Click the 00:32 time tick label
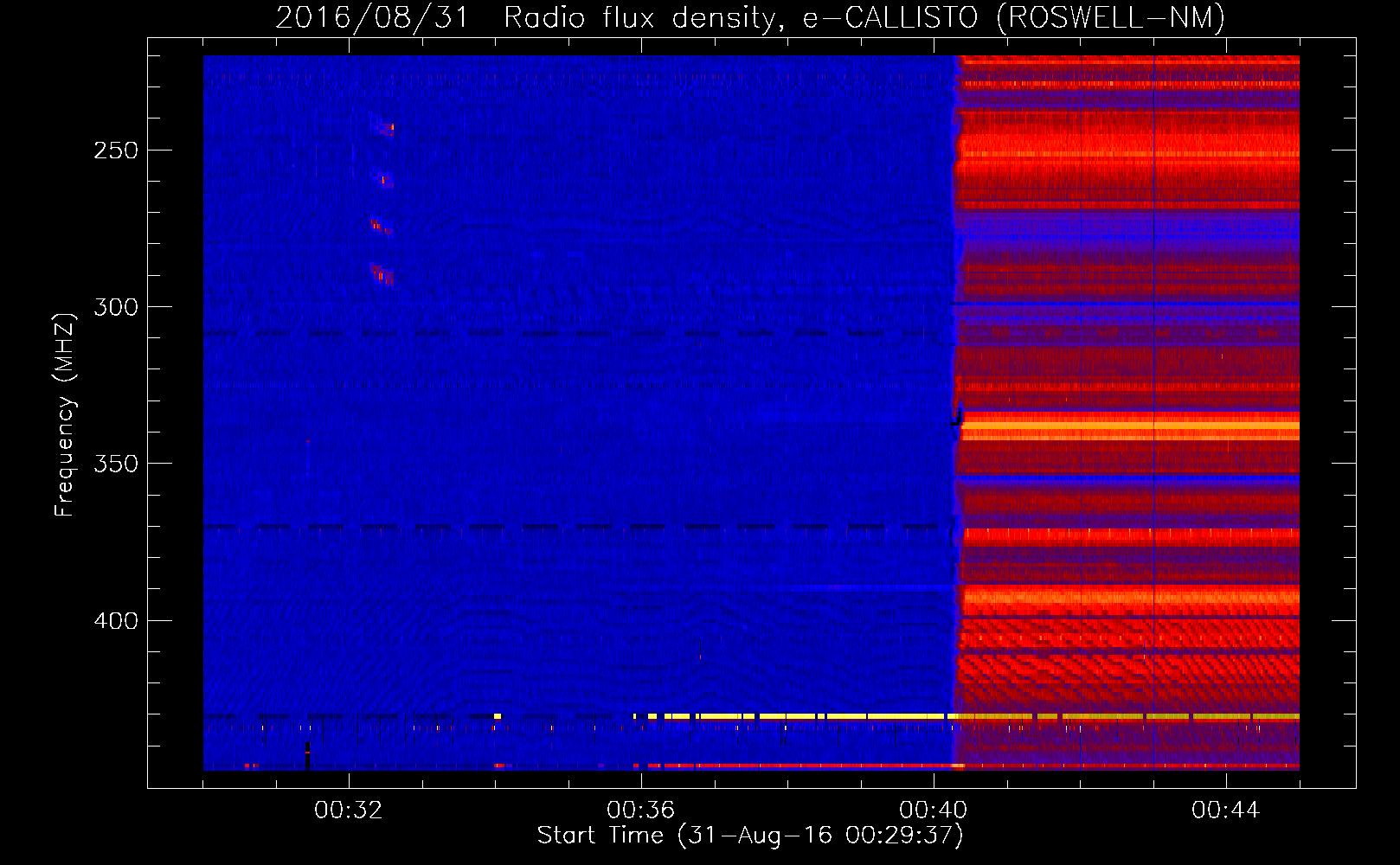Screen dimensions: 1400x865 click(349, 811)
